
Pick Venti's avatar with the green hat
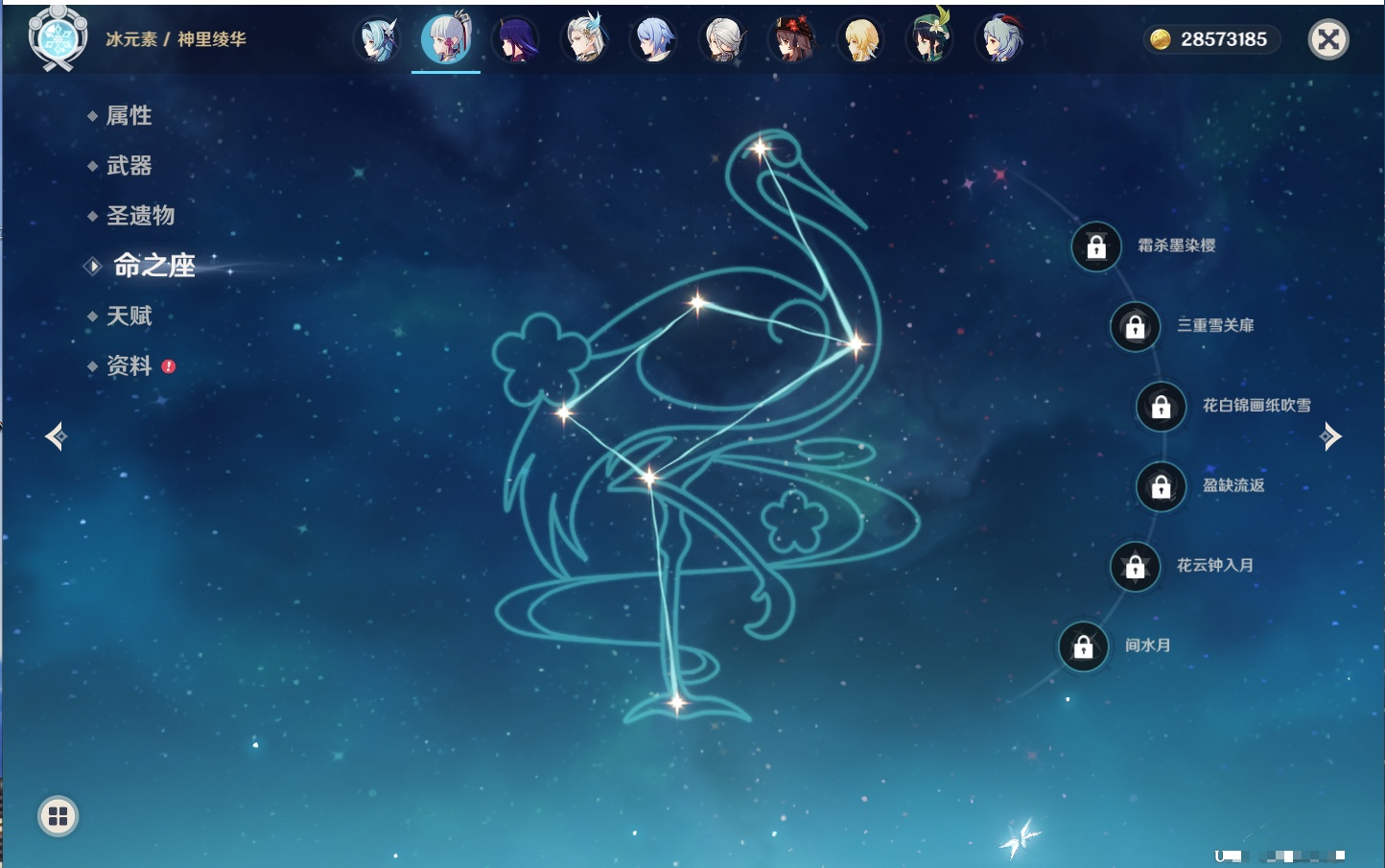[x=929, y=40]
